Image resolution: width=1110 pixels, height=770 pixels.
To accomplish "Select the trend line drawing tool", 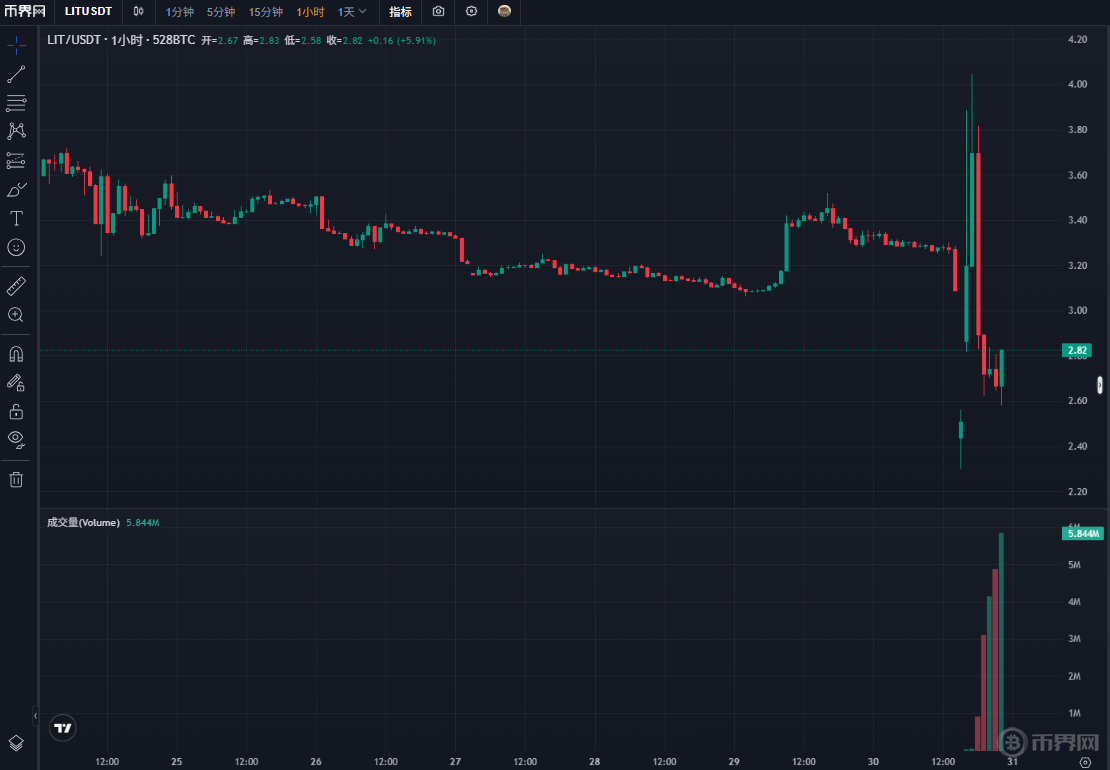I will coord(16,74).
